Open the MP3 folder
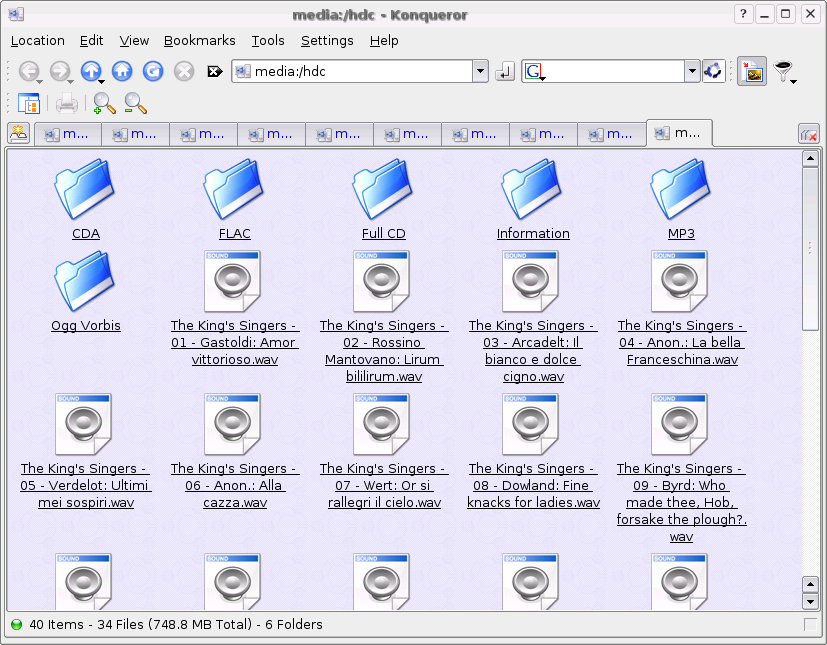The image size is (827, 645). [681, 199]
